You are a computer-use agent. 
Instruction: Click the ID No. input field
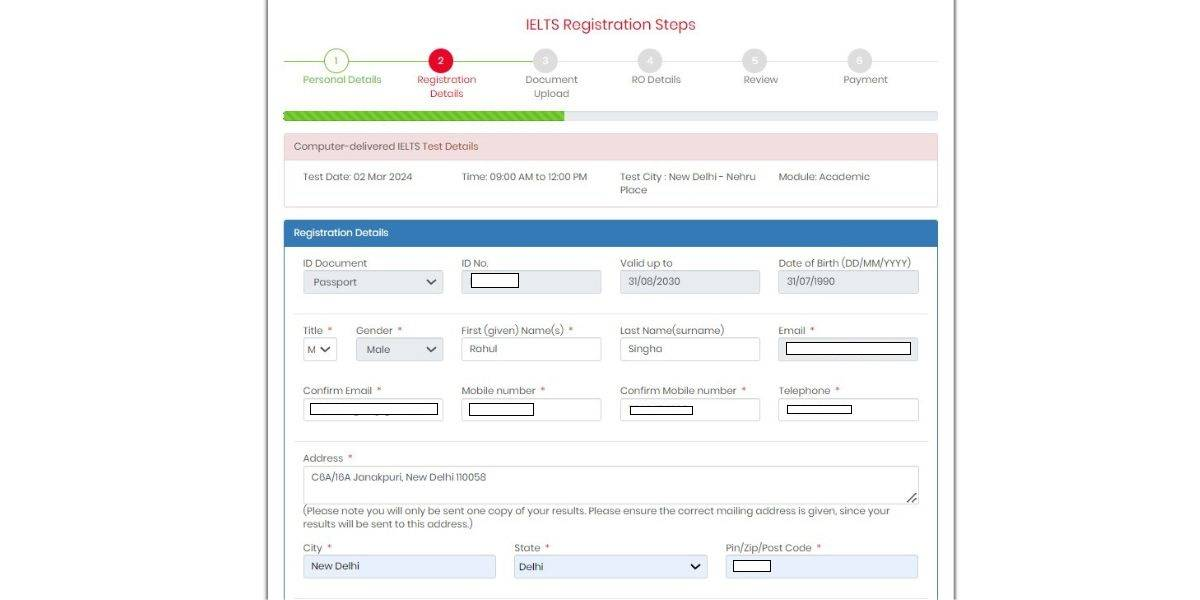click(531, 281)
